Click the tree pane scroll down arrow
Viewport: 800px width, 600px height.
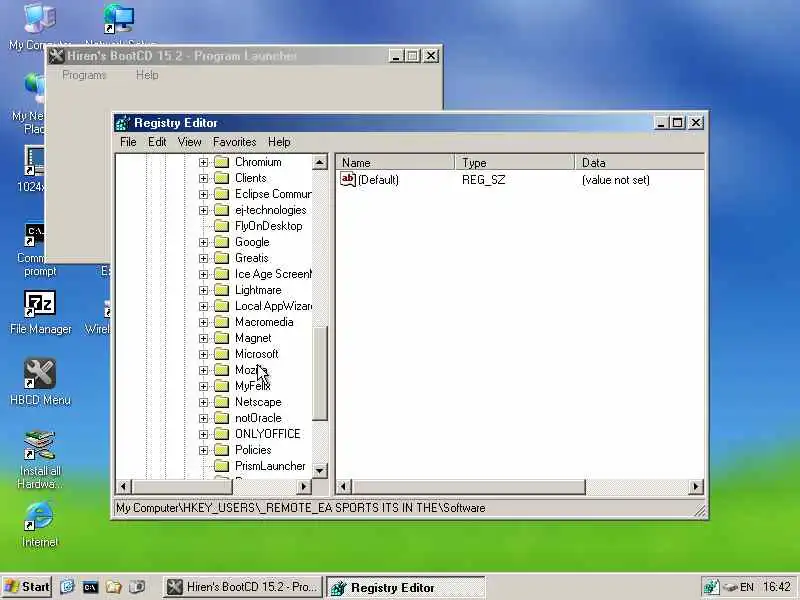pyautogui.click(x=319, y=470)
